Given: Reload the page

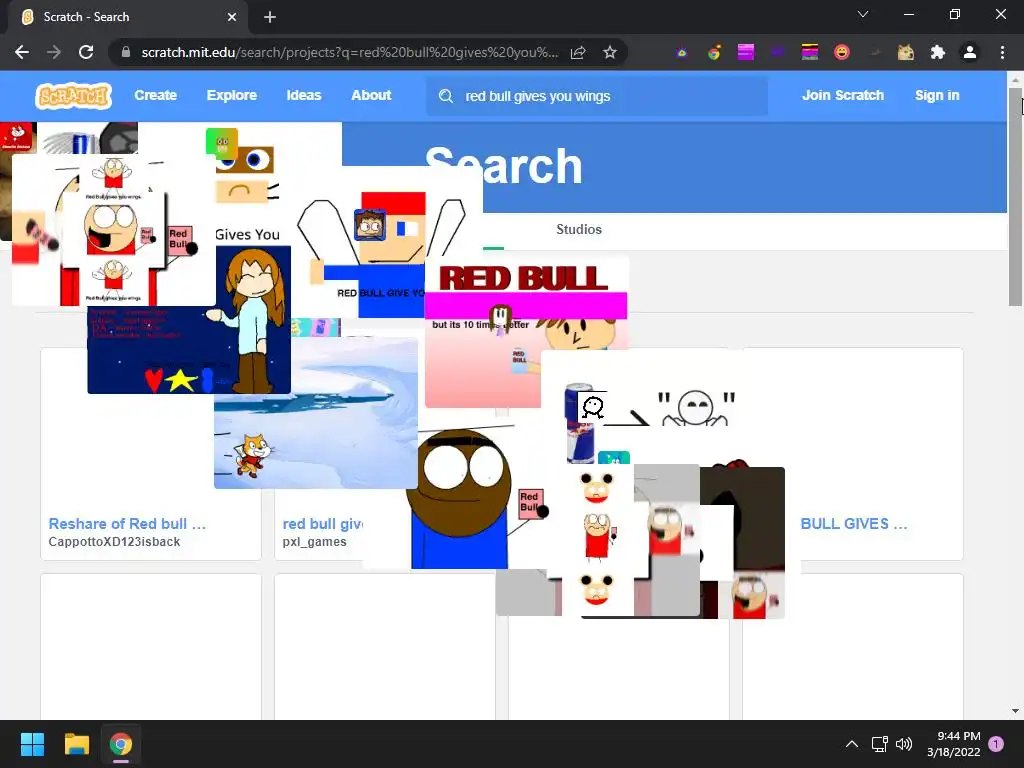Looking at the screenshot, I should (x=86, y=52).
